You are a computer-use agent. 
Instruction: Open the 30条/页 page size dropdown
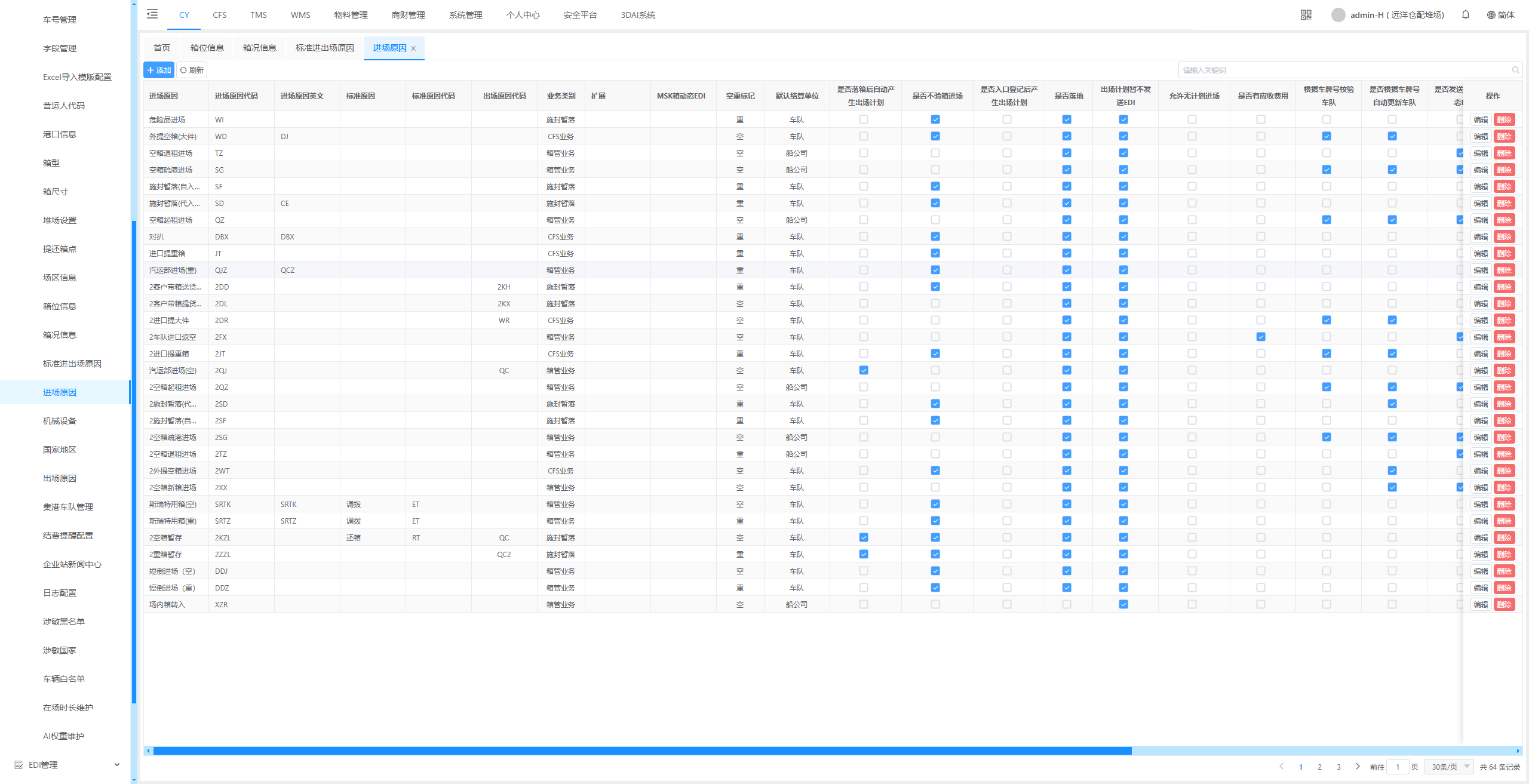1449,767
